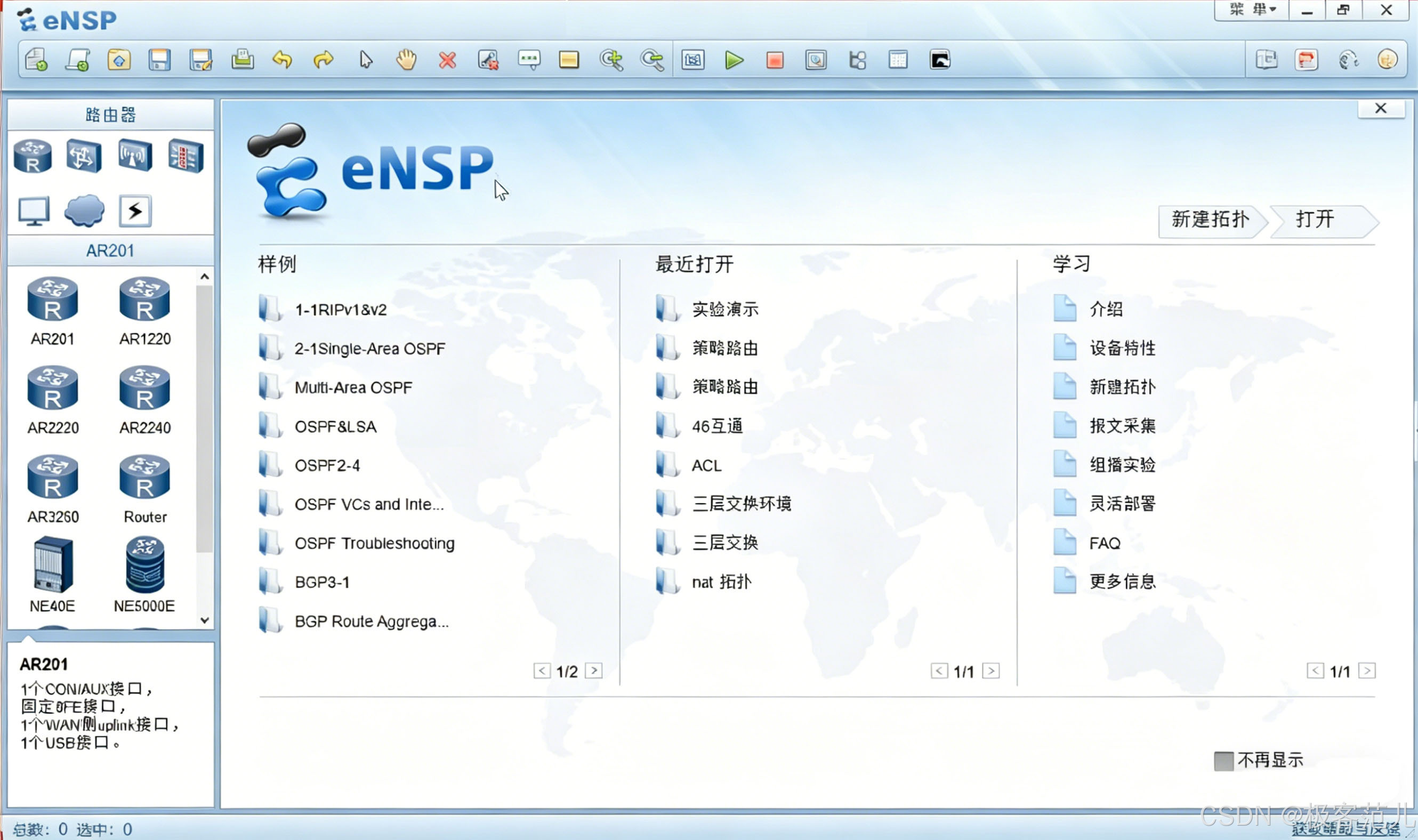The height and width of the screenshot is (840, 1418).
Task: Open the Multi-Area OSPF sample
Action: pyautogui.click(x=353, y=387)
